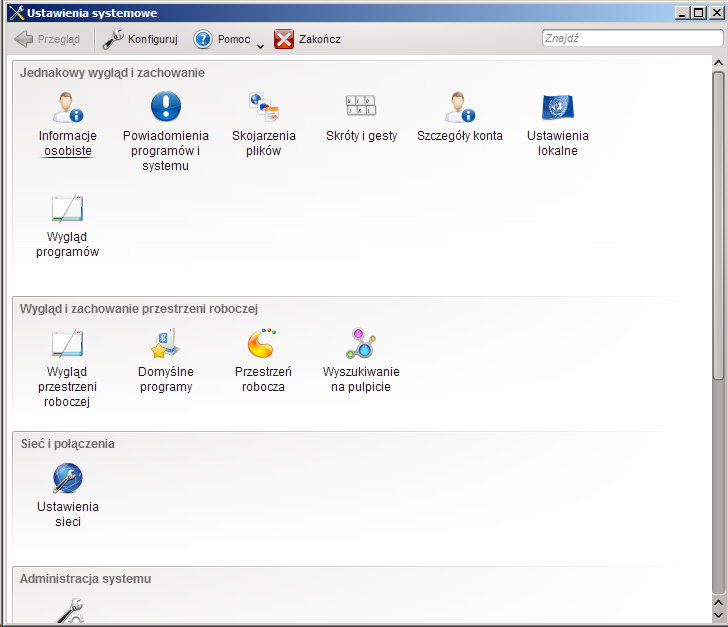The height and width of the screenshot is (627, 728).
Task: Click the window menu icon in title bar
Action: pos(14,12)
